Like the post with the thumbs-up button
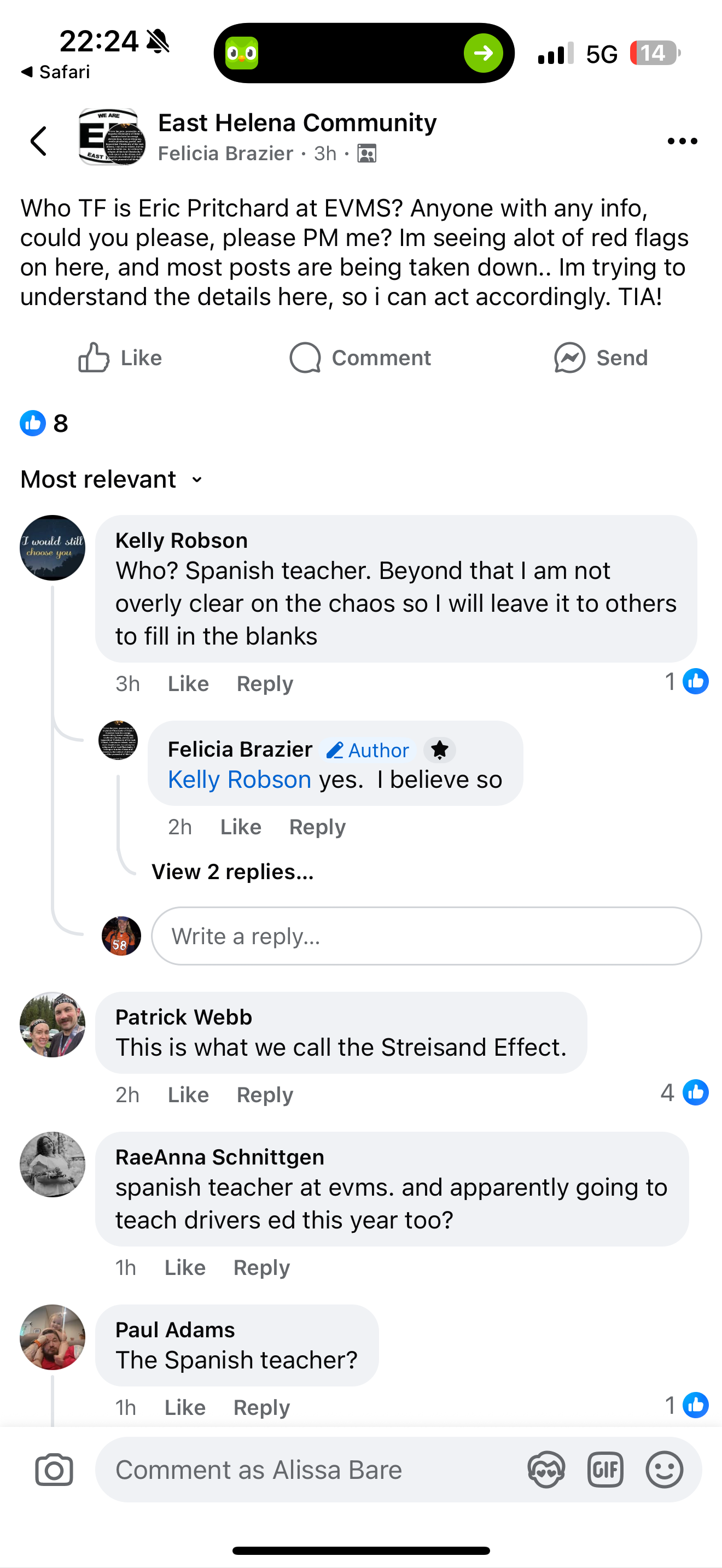Image resolution: width=722 pixels, height=1568 pixels. [x=120, y=358]
